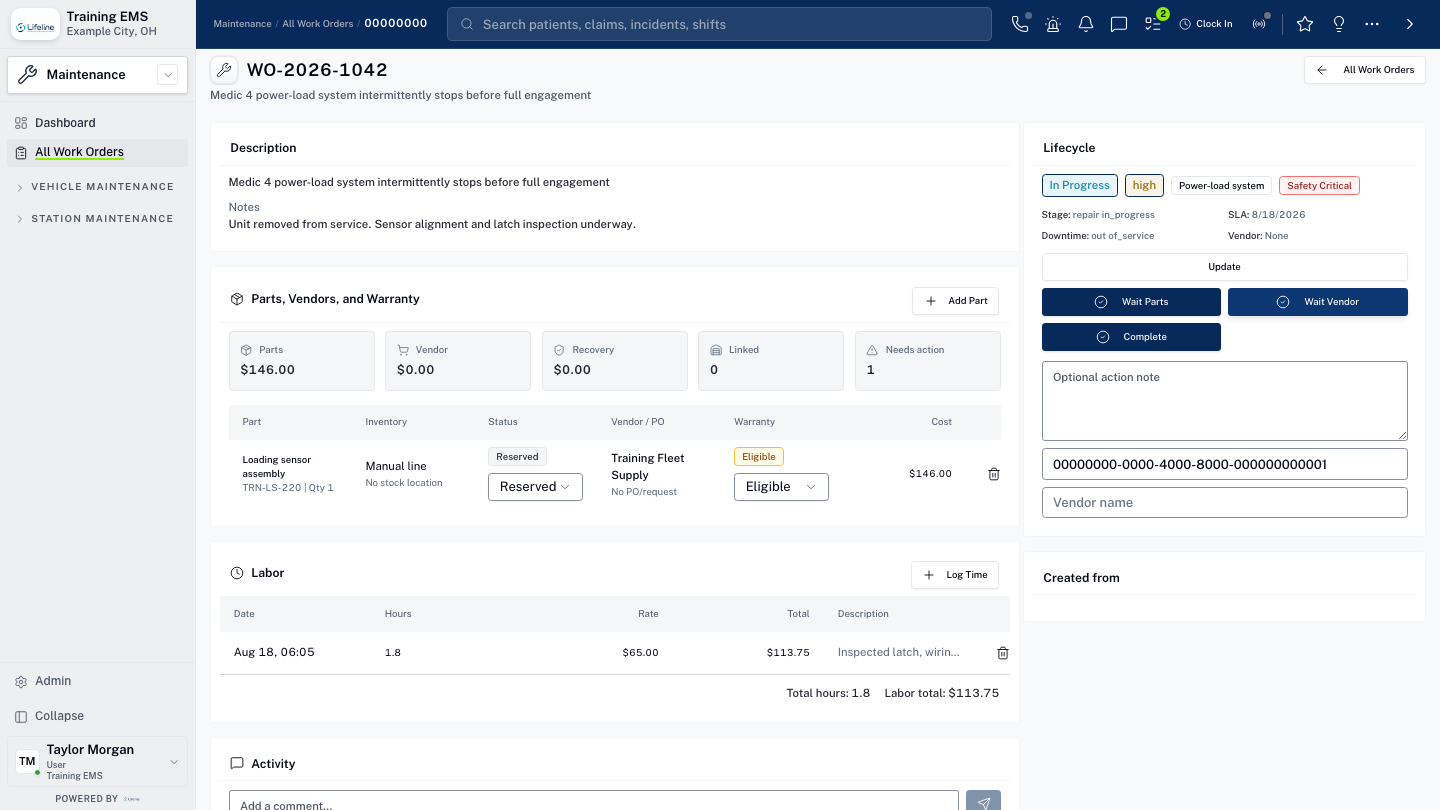Click the Lifeline logo
The image size is (1440, 810).
pos(35,24)
